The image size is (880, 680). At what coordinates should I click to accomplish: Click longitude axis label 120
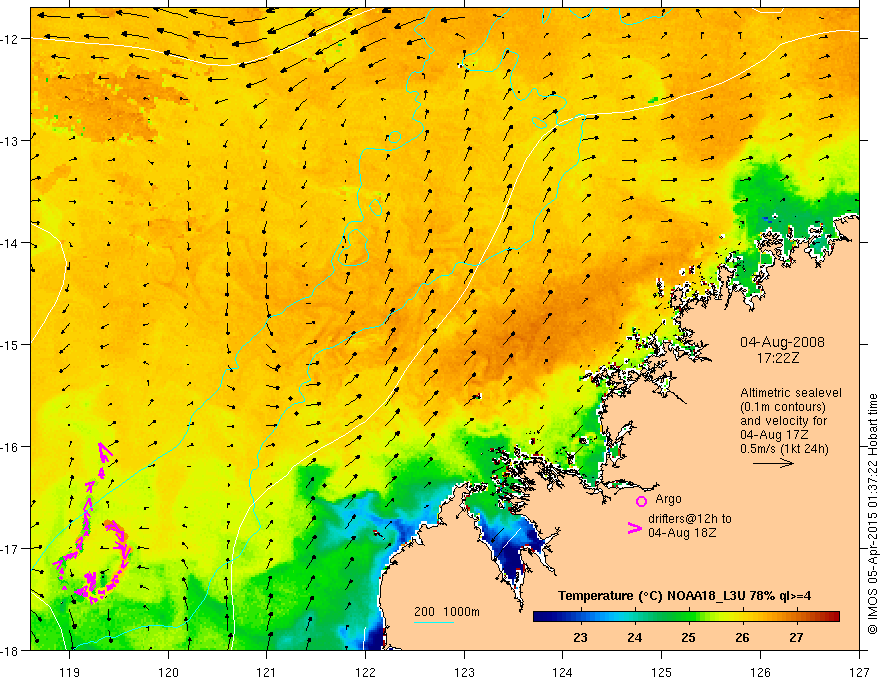pos(168,672)
